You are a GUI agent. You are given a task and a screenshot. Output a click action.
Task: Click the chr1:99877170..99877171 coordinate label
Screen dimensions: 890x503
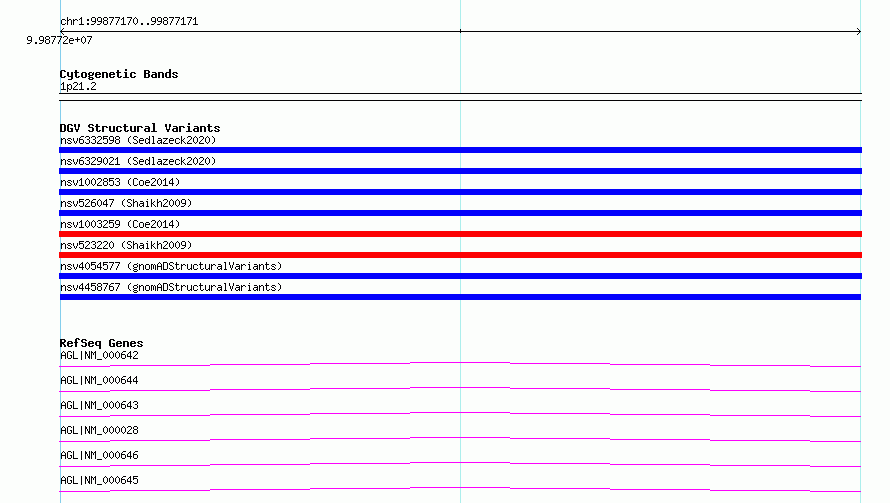tap(129, 22)
